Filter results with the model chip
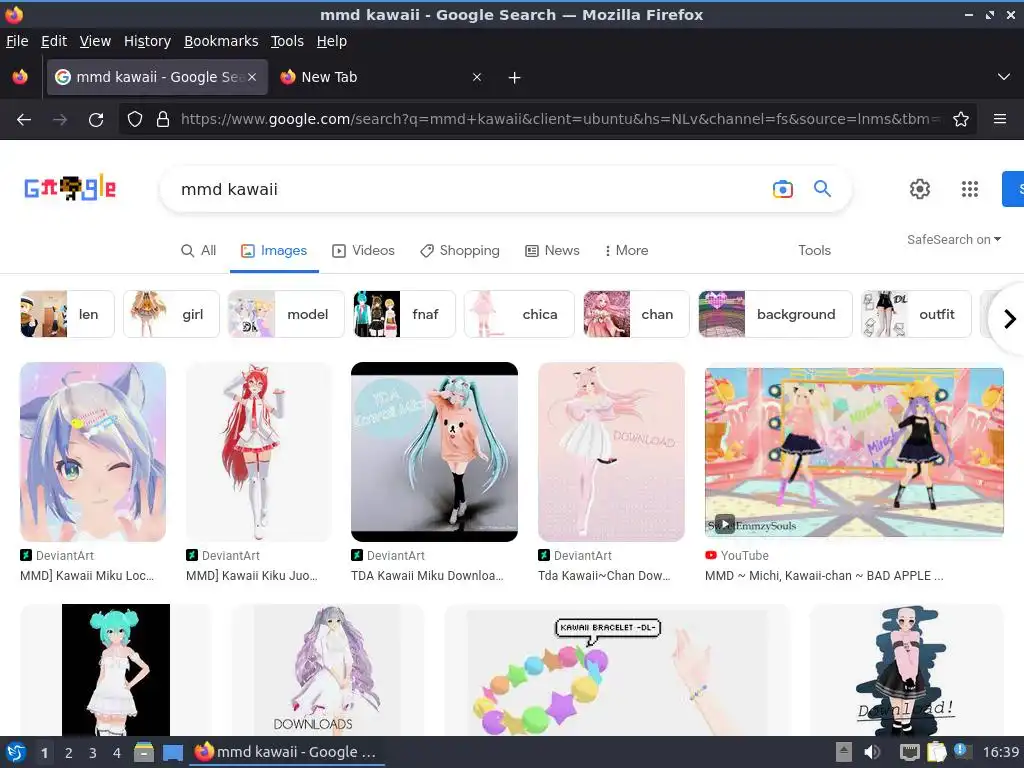 [x=286, y=314]
